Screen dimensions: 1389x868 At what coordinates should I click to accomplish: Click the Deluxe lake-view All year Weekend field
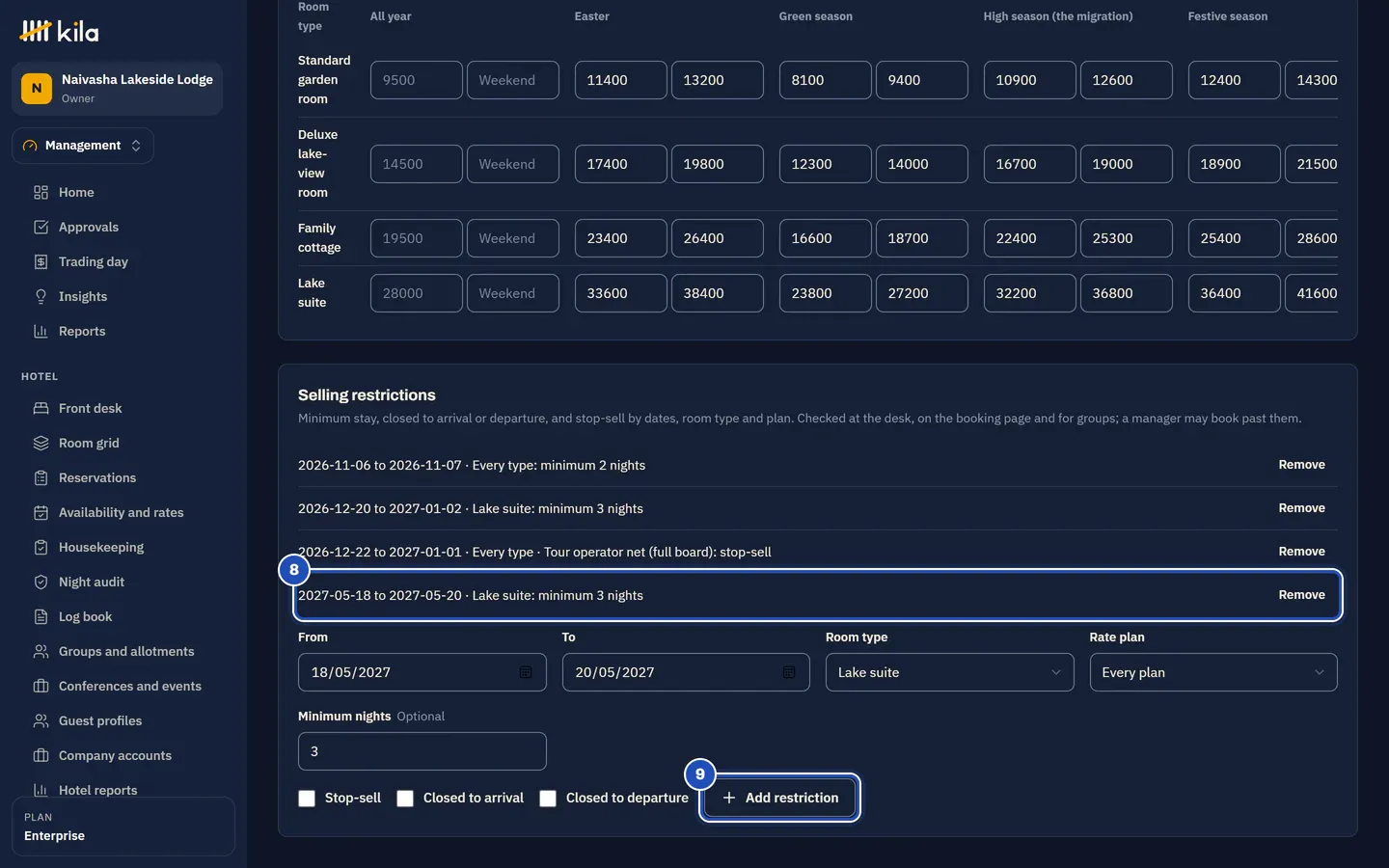[x=513, y=164]
